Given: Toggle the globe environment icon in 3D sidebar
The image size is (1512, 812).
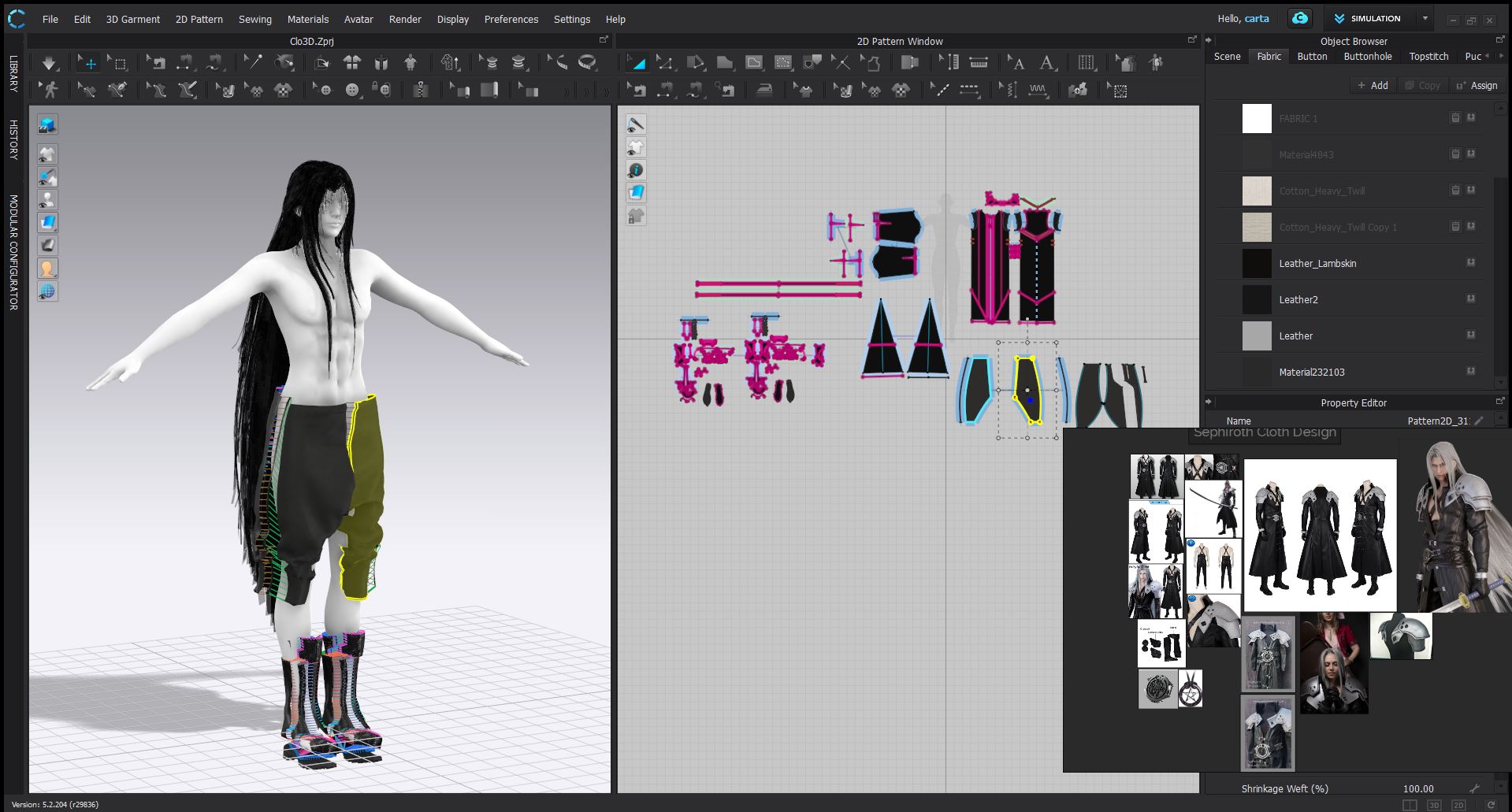Looking at the screenshot, I should (x=47, y=291).
